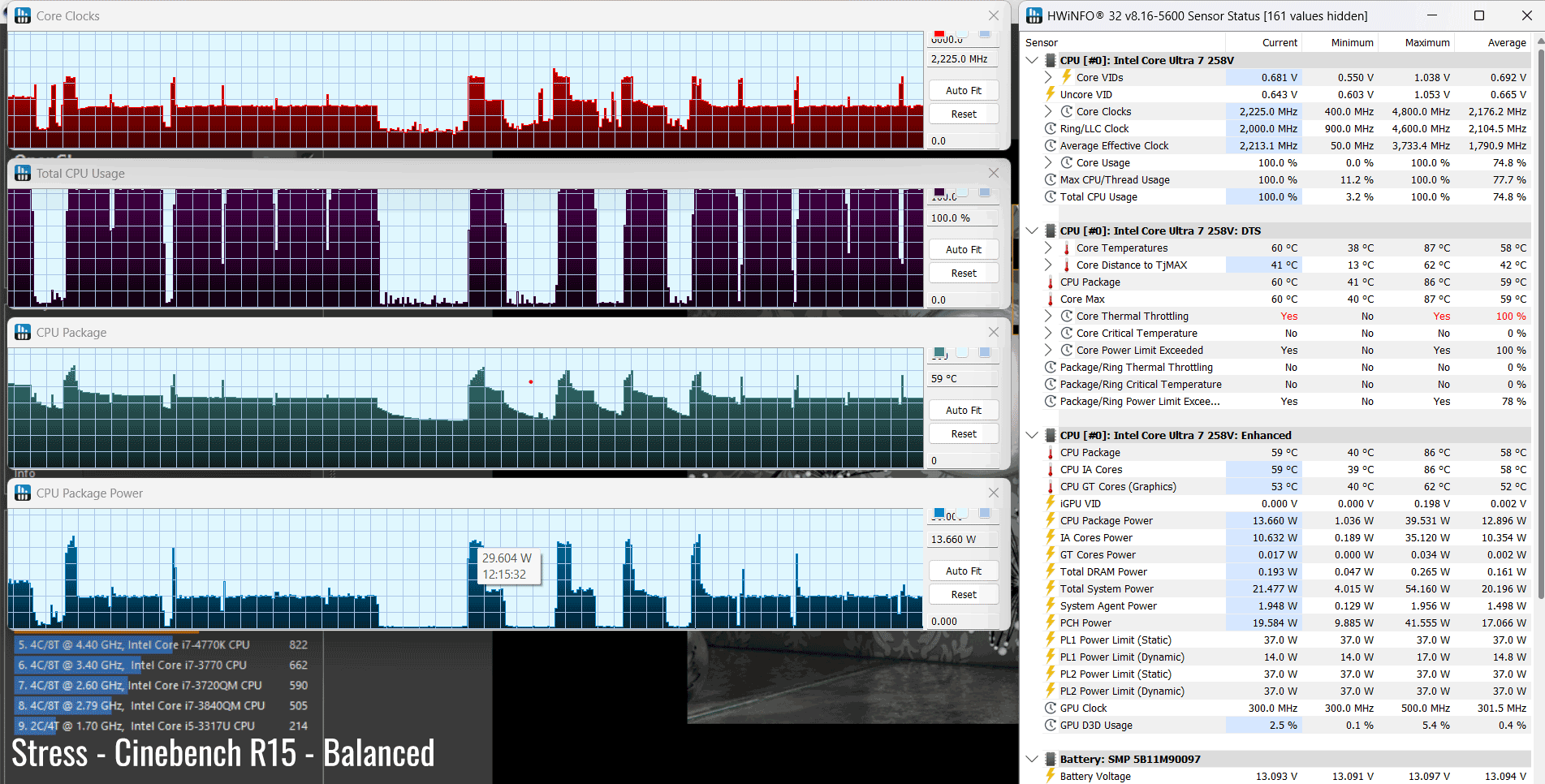Viewport: 1545px width, 784px height.
Task: Click the 39.531 W maximum of CPU Package Power
Action: coord(1427,520)
